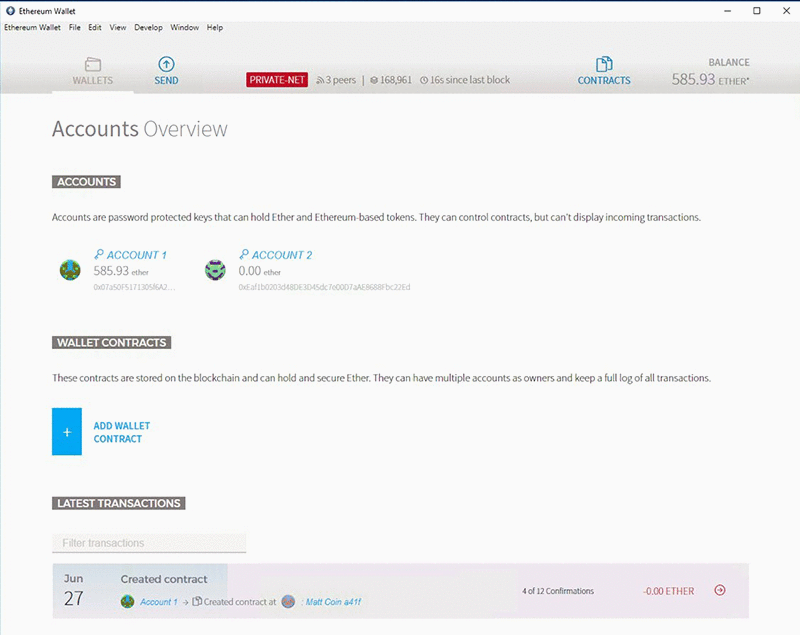800x635 pixels.
Task: Open the File menu
Action: 74,28
